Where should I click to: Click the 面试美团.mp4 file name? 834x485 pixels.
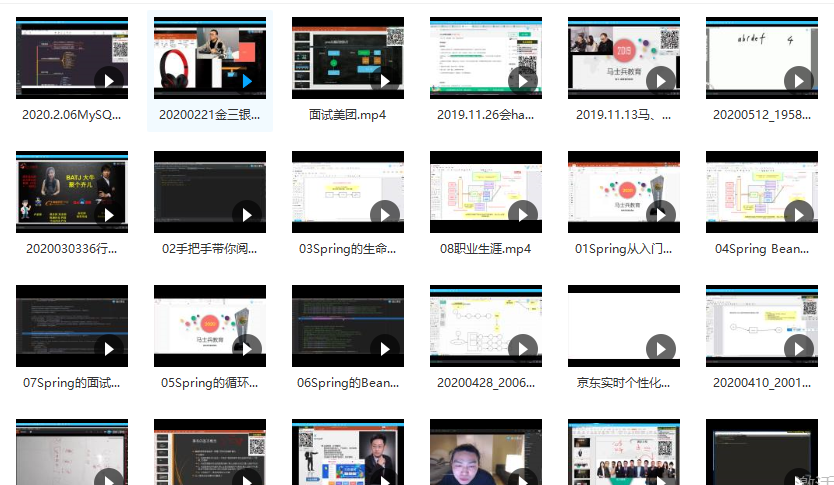(x=347, y=115)
